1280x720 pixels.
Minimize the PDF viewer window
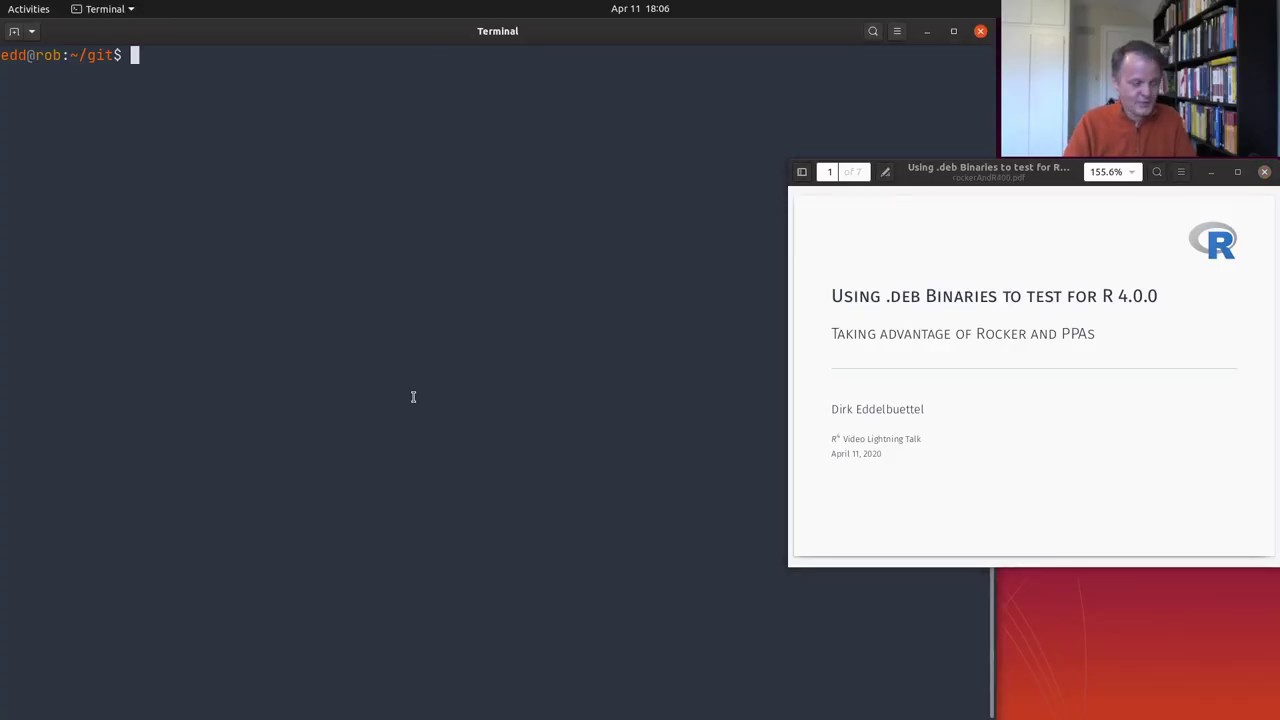click(x=1211, y=172)
